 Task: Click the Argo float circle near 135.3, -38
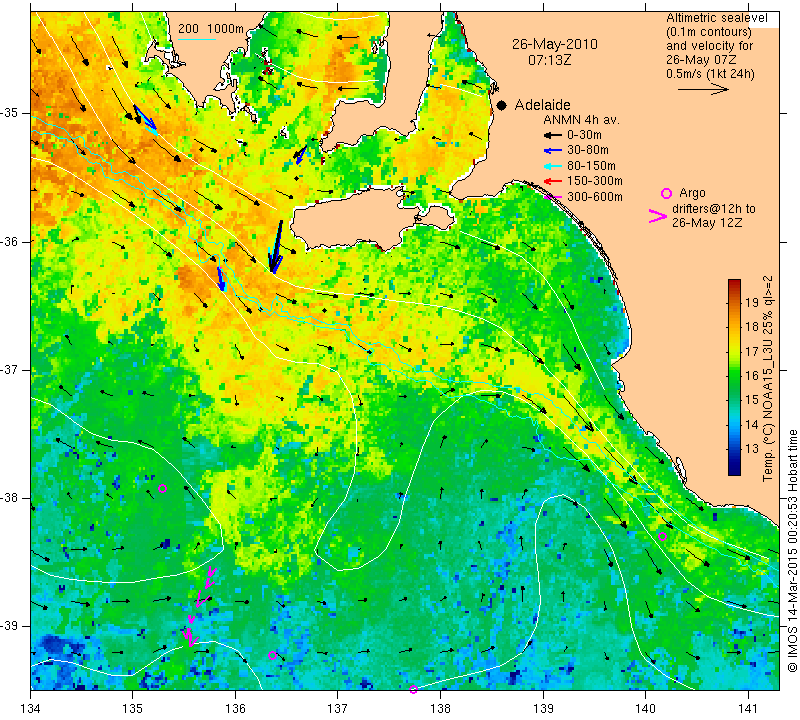click(162, 488)
